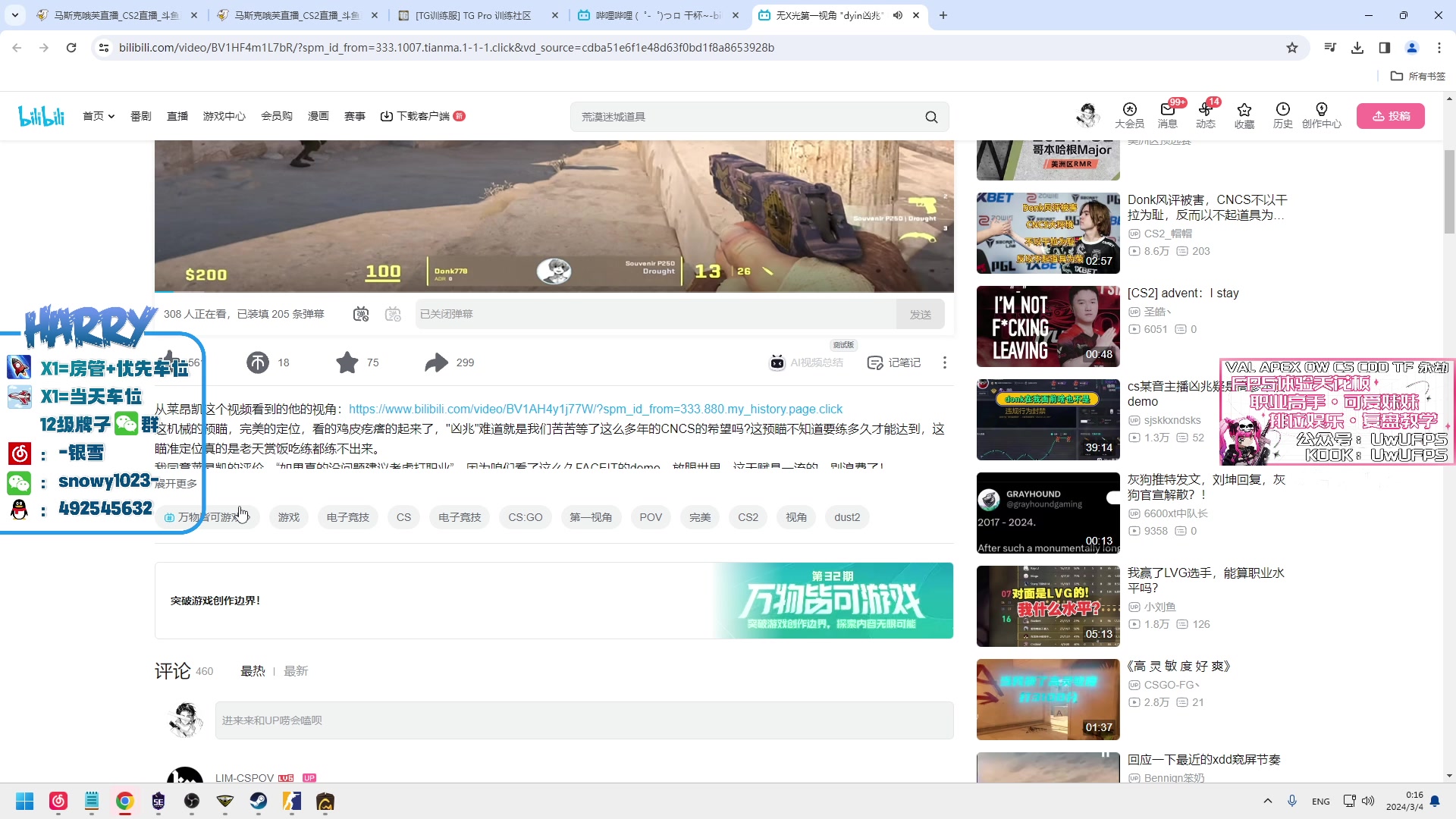Sort comments by 最热
This screenshot has width=1456, height=819.
tap(253, 671)
